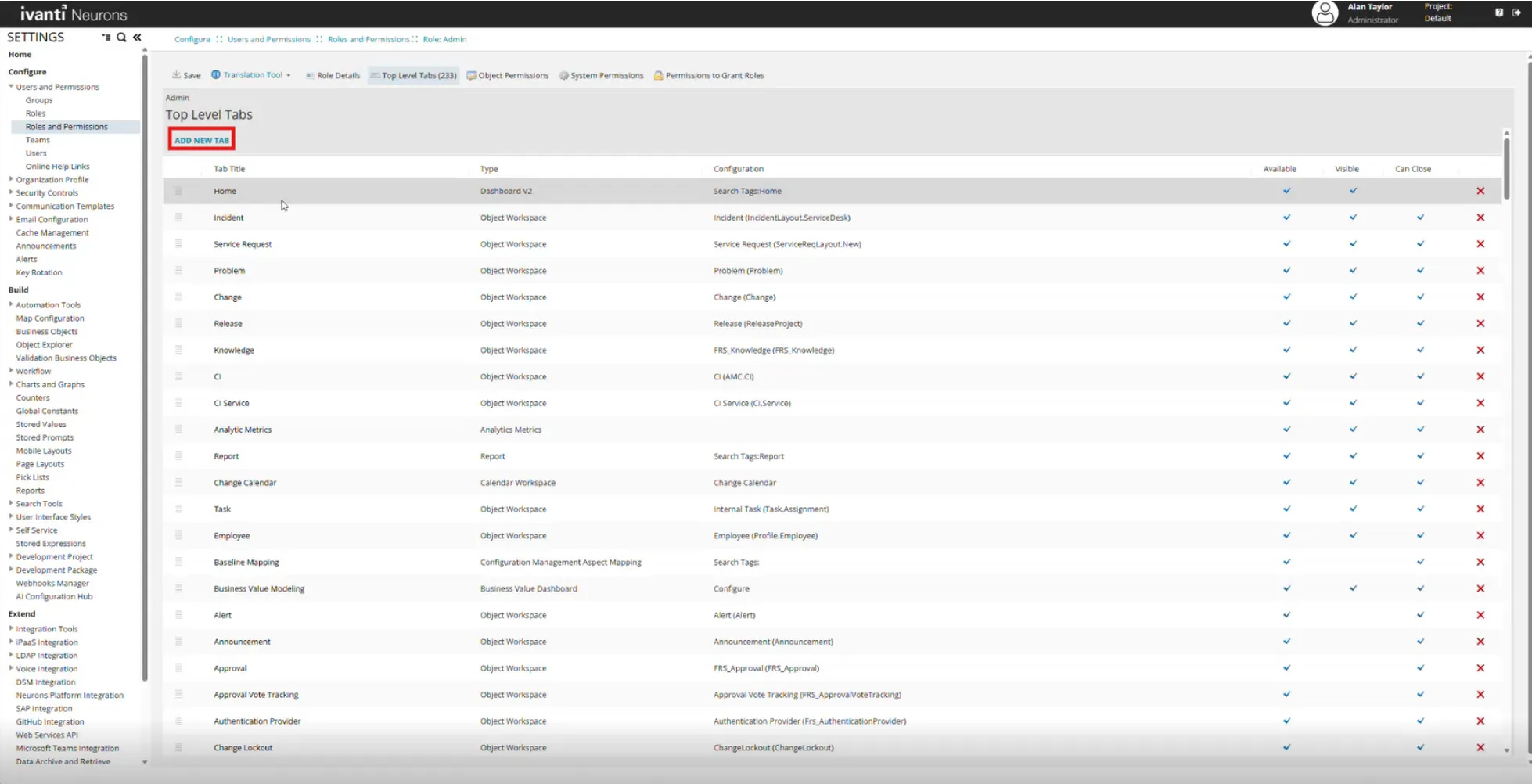Toggle the Available check for the Incident row
The image size is (1532, 784).
(x=1287, y=218)
